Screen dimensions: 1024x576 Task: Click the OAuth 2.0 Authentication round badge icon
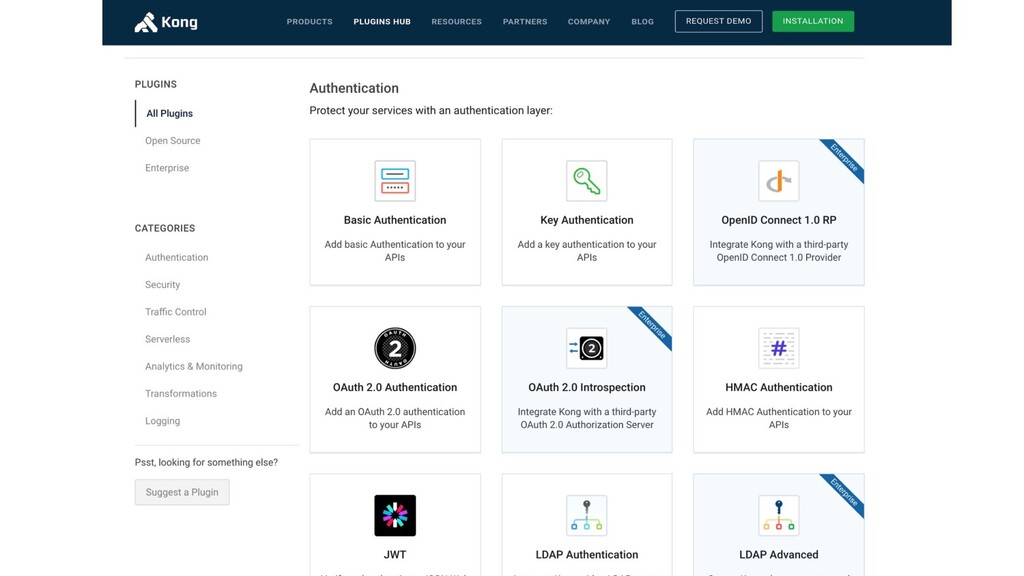[x=395, y=348]
